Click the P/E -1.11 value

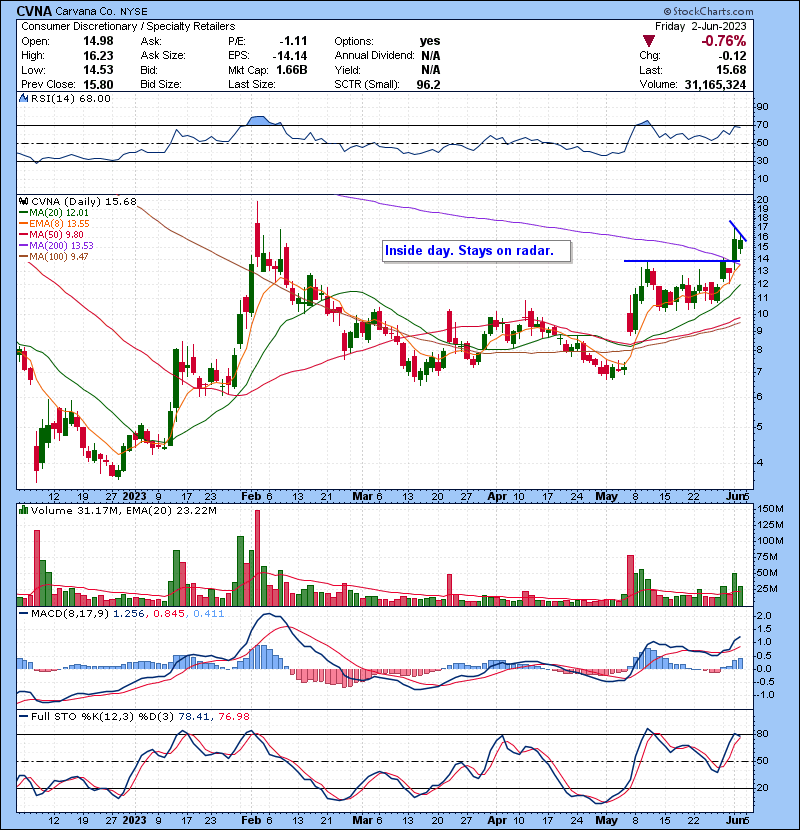293,41
